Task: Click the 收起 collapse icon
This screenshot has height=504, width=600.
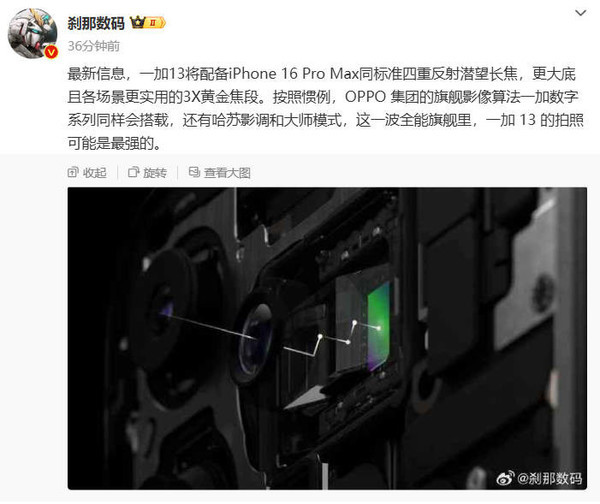Action: tap(73, 173)
